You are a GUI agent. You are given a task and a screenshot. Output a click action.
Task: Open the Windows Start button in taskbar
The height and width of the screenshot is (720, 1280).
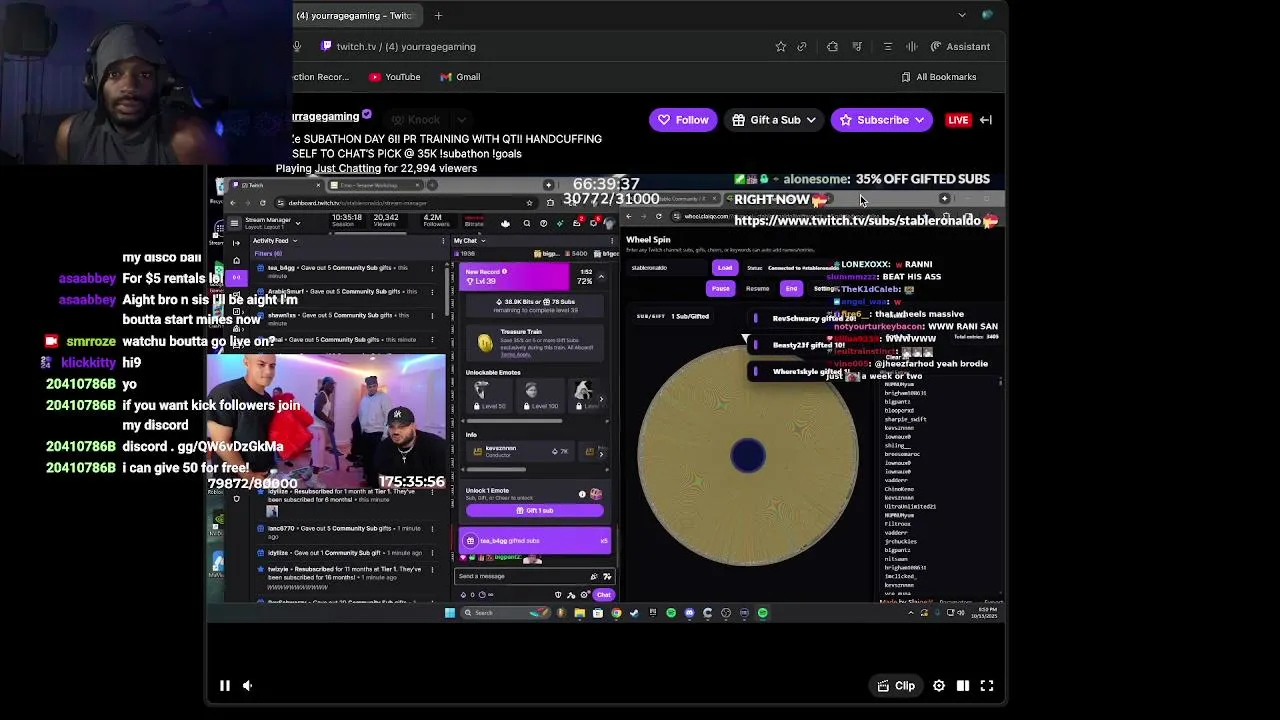(449, 613)
